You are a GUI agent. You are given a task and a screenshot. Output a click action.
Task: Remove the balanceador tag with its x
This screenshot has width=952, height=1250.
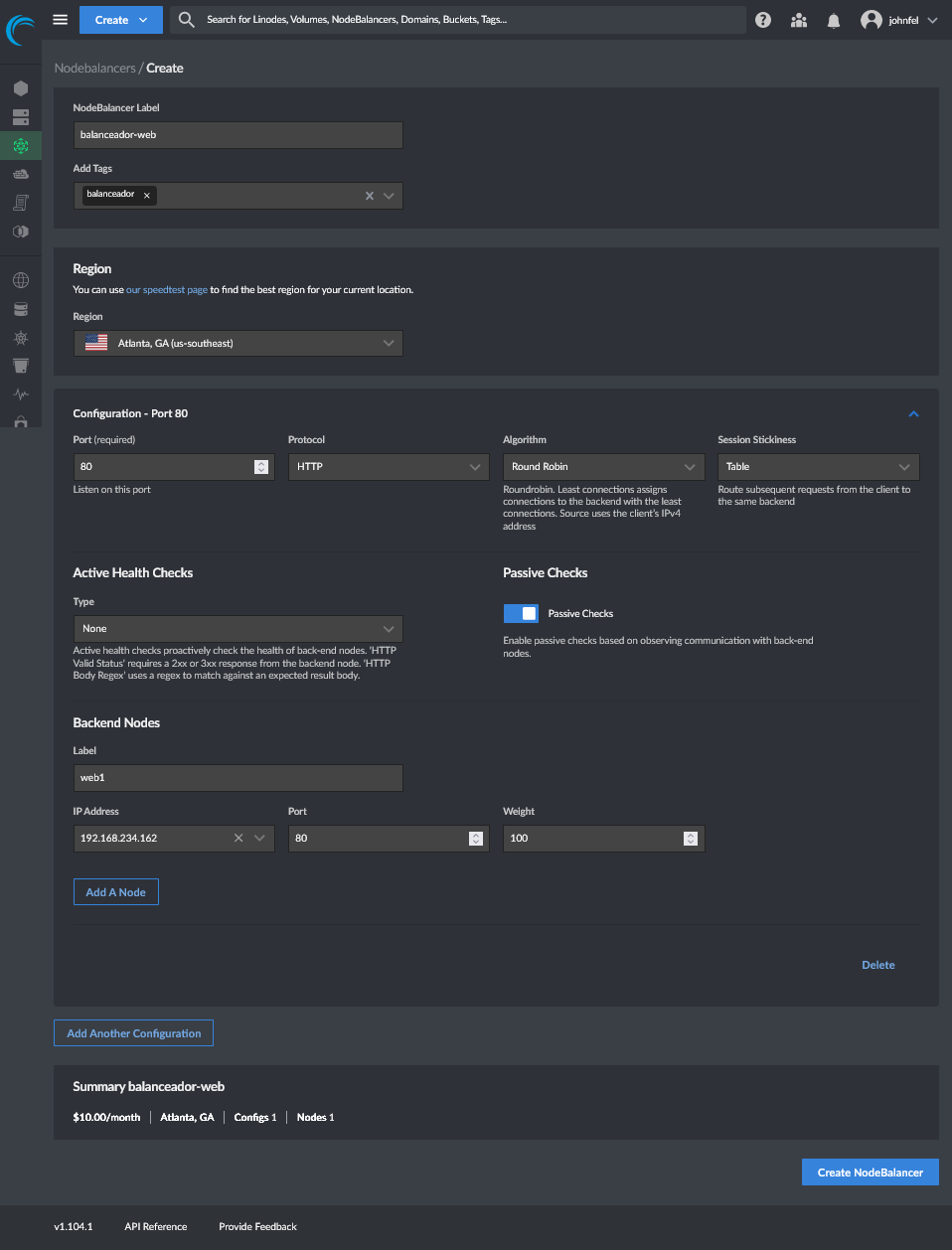click(146, 195)
